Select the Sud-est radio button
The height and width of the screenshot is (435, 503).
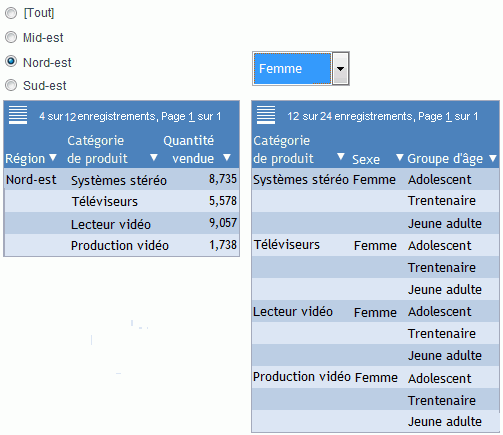tap(11, 85)
